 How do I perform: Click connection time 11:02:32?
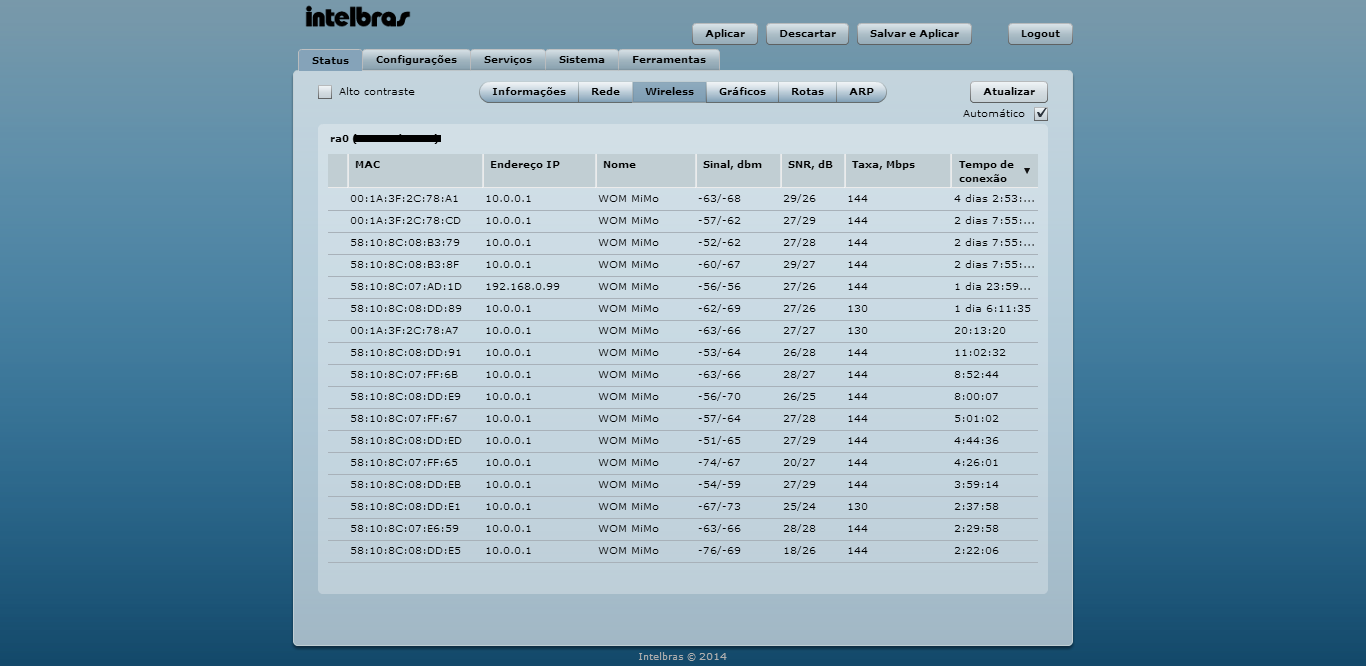980,353
